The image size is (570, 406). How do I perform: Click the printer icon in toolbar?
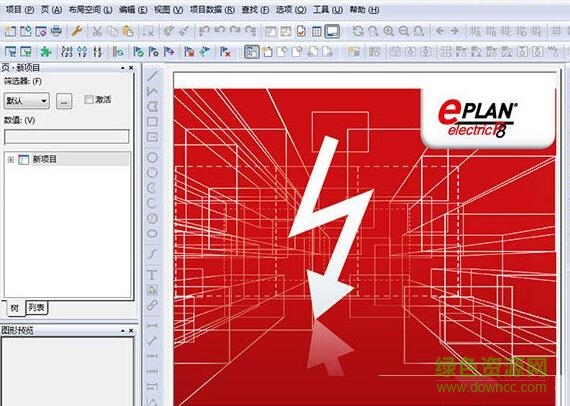[x=56, y=31]
